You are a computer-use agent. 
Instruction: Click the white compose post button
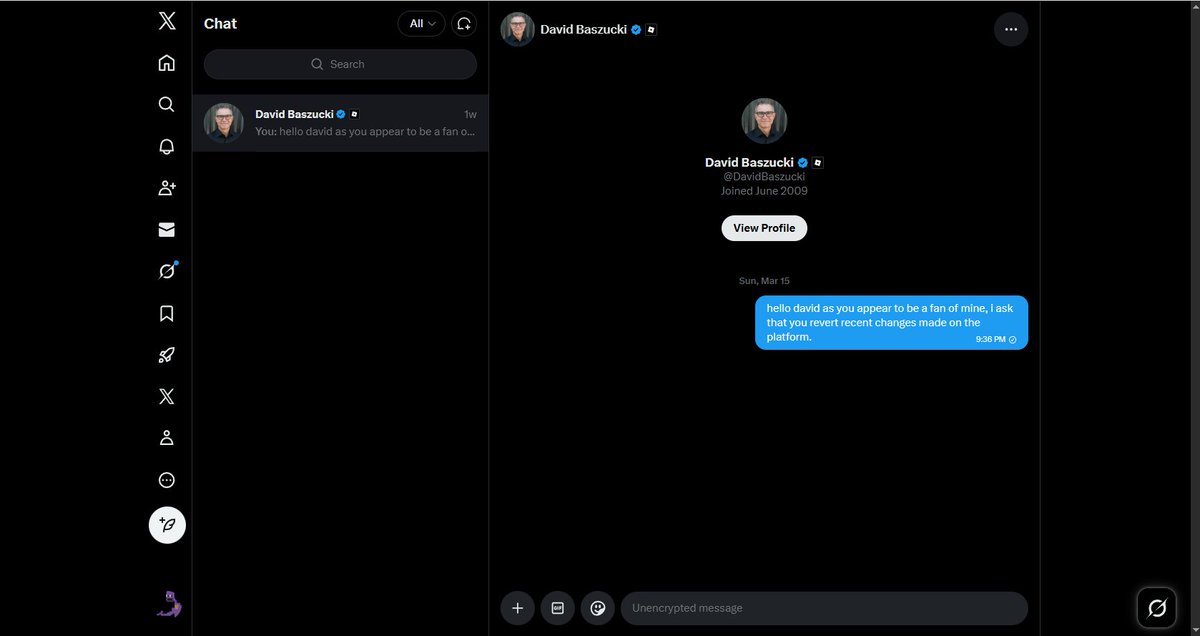[x=167, y=525]
